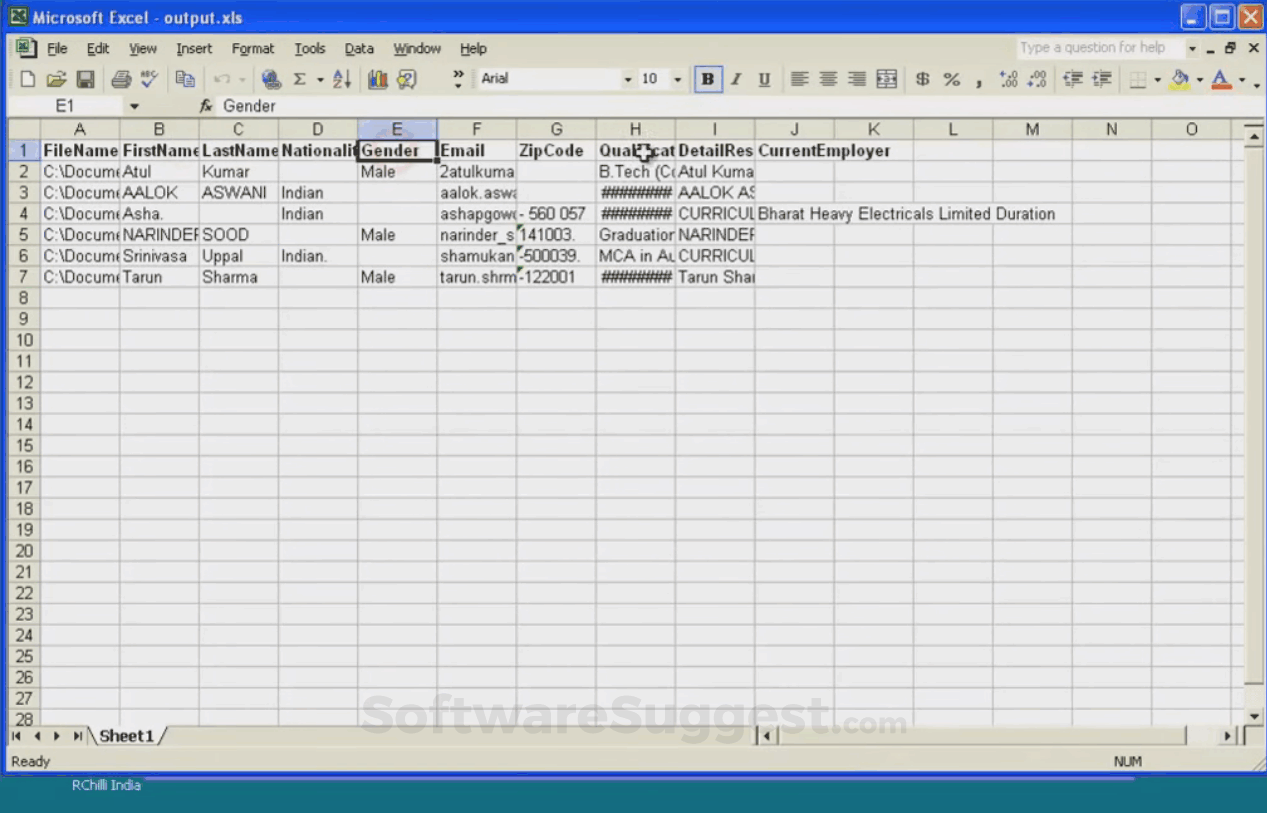Open the Name Box dropdown arrow

(134, 106)
